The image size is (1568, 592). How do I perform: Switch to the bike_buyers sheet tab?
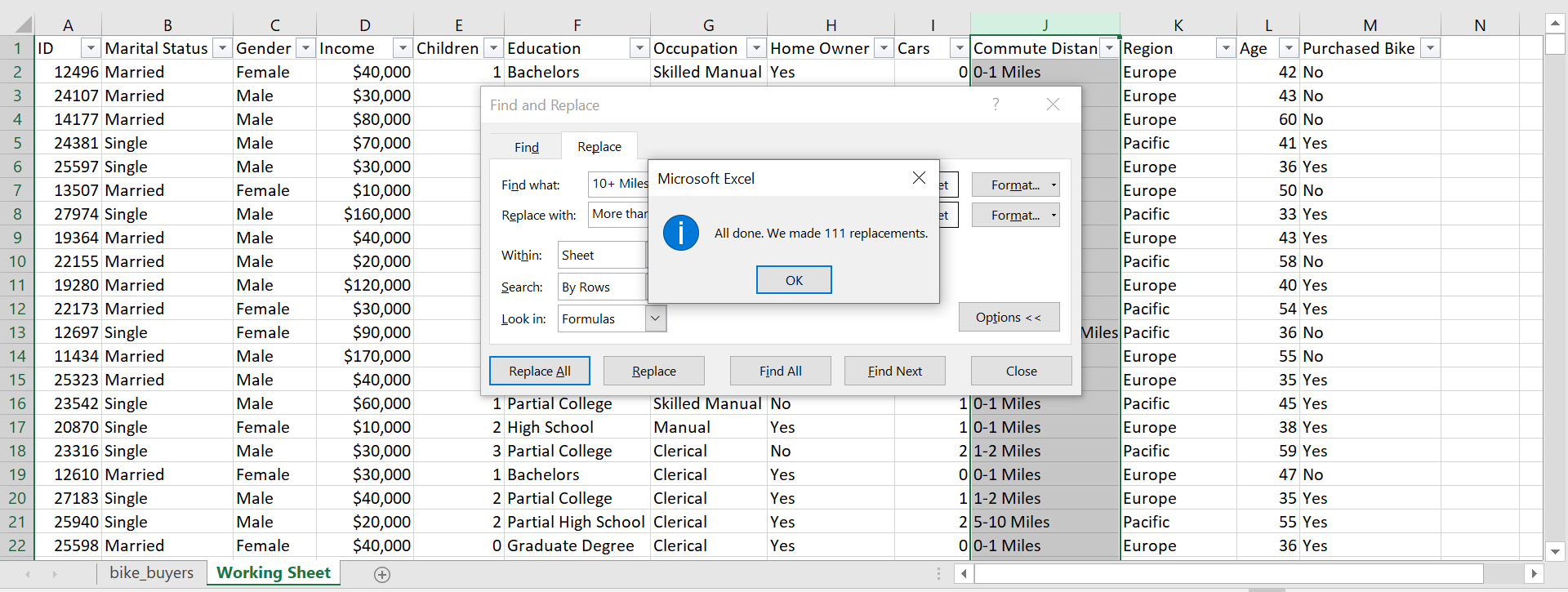tap(152, 573)
